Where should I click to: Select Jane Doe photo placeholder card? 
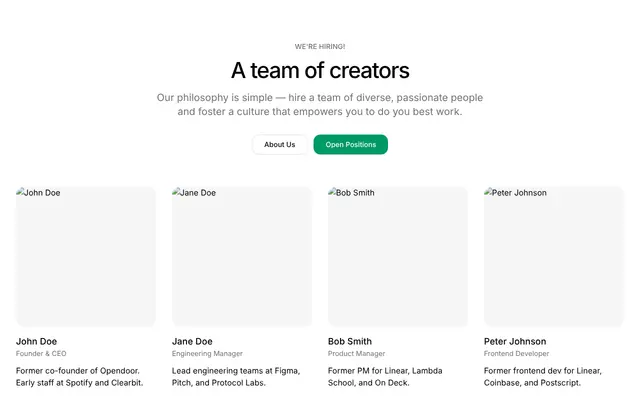[242, 257]
